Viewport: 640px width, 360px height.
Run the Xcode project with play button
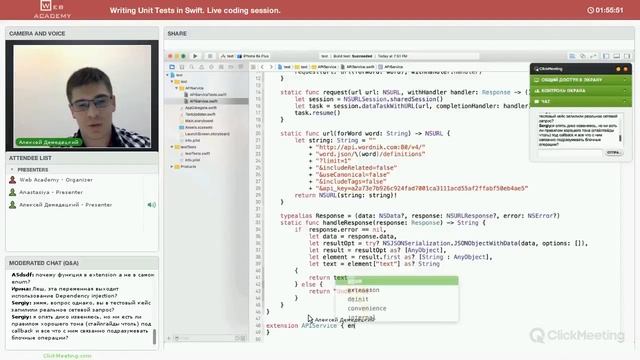[195, 56]
